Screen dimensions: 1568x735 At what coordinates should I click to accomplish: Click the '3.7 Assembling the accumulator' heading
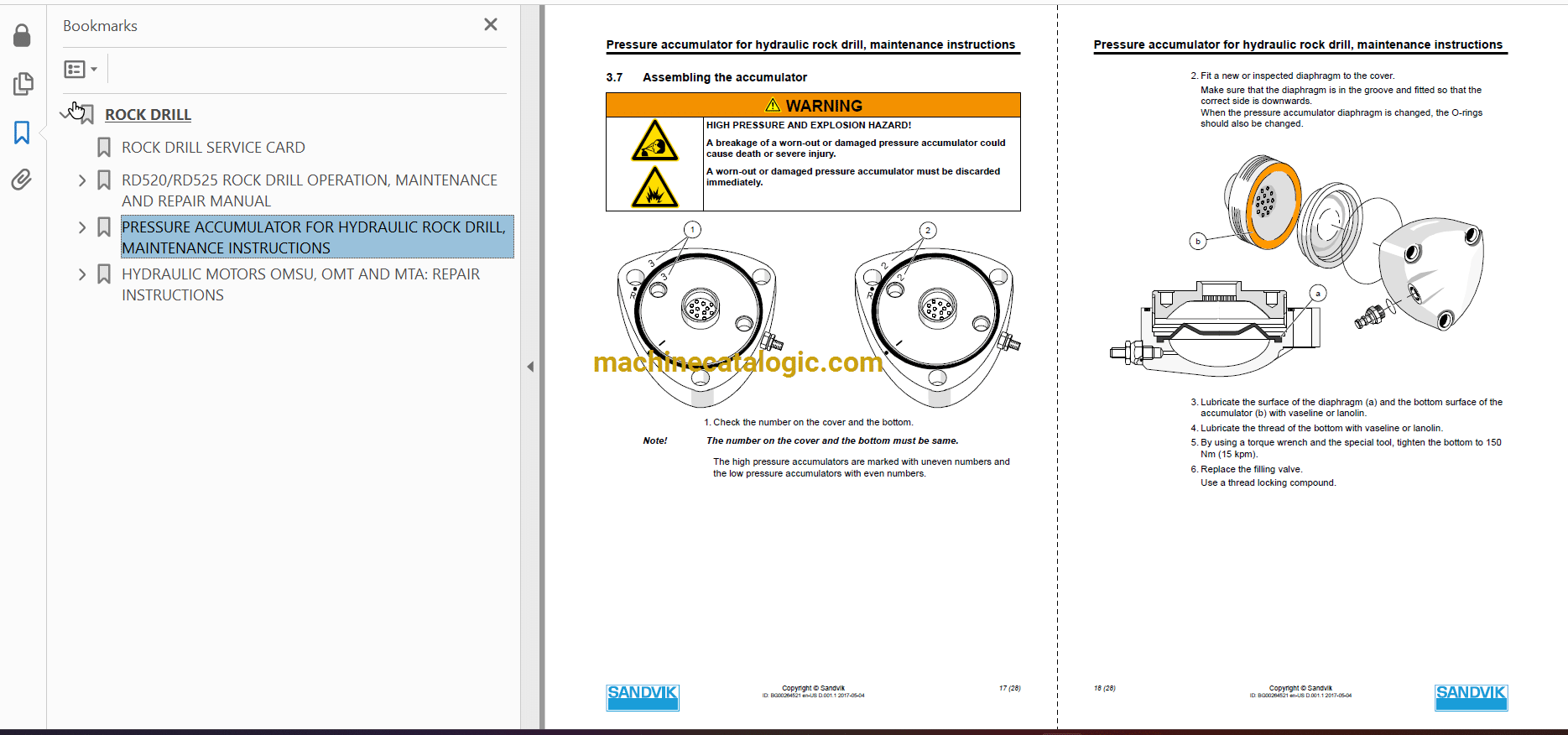(706, 77)
